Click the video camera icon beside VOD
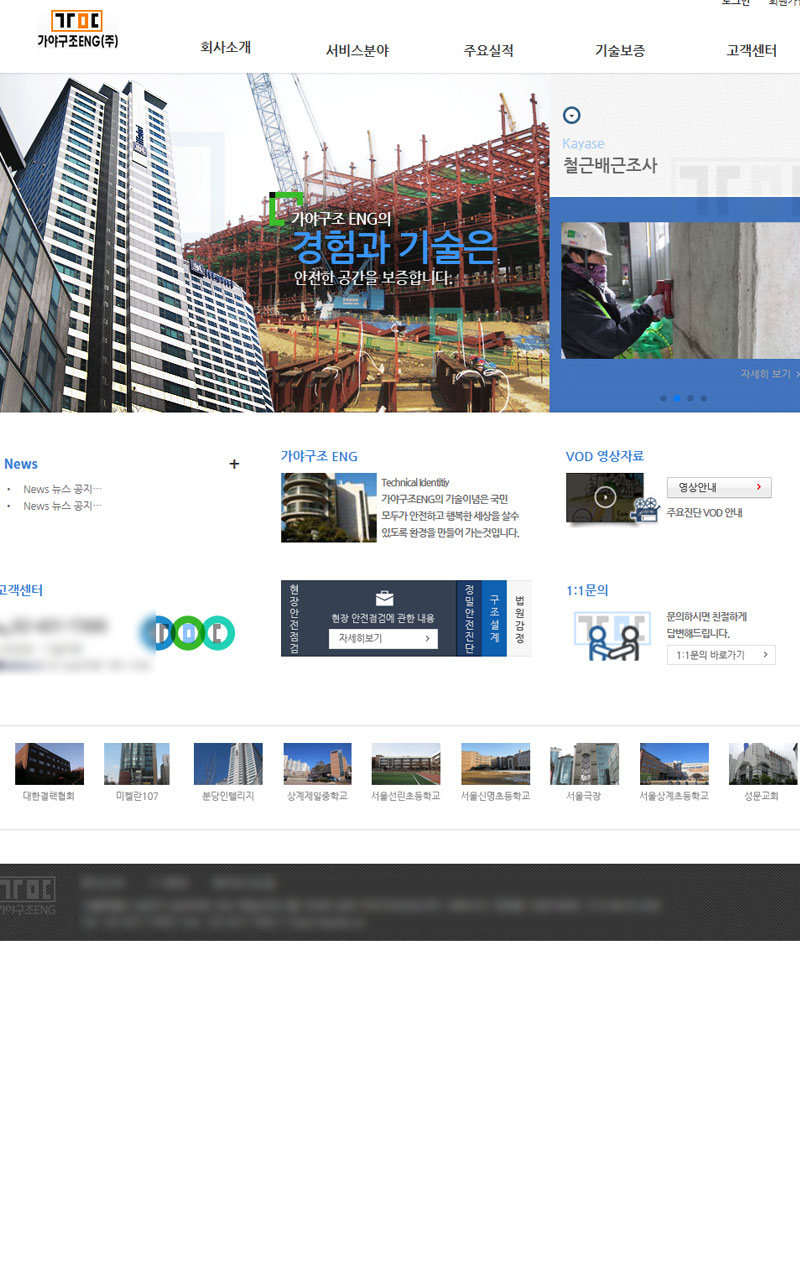800x1272 pixels. [645, 510]
